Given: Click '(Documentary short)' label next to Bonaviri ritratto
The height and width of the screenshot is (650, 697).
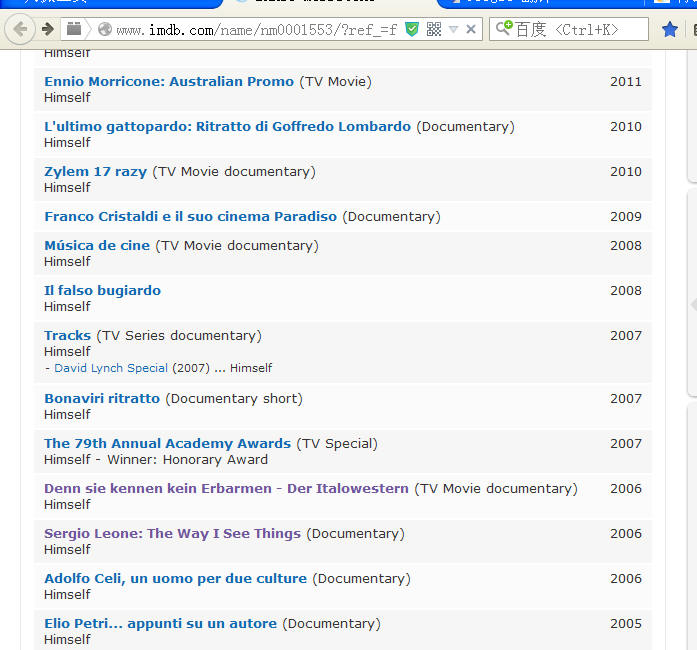Looking at the screenshot, I should pos(234,399).
